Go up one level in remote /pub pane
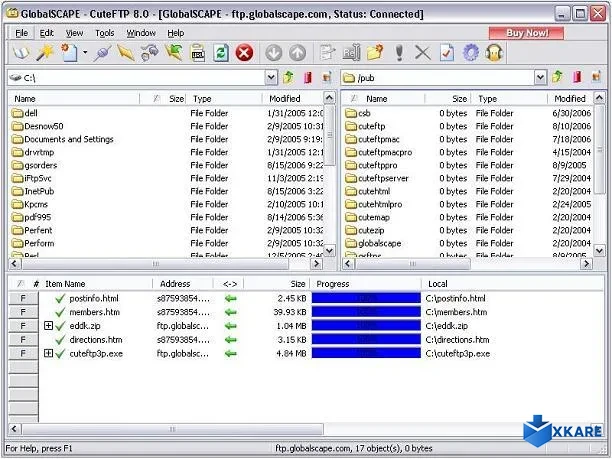Viewport: 612px width, 459px height. pyautogui.click(x=557, y=77)
